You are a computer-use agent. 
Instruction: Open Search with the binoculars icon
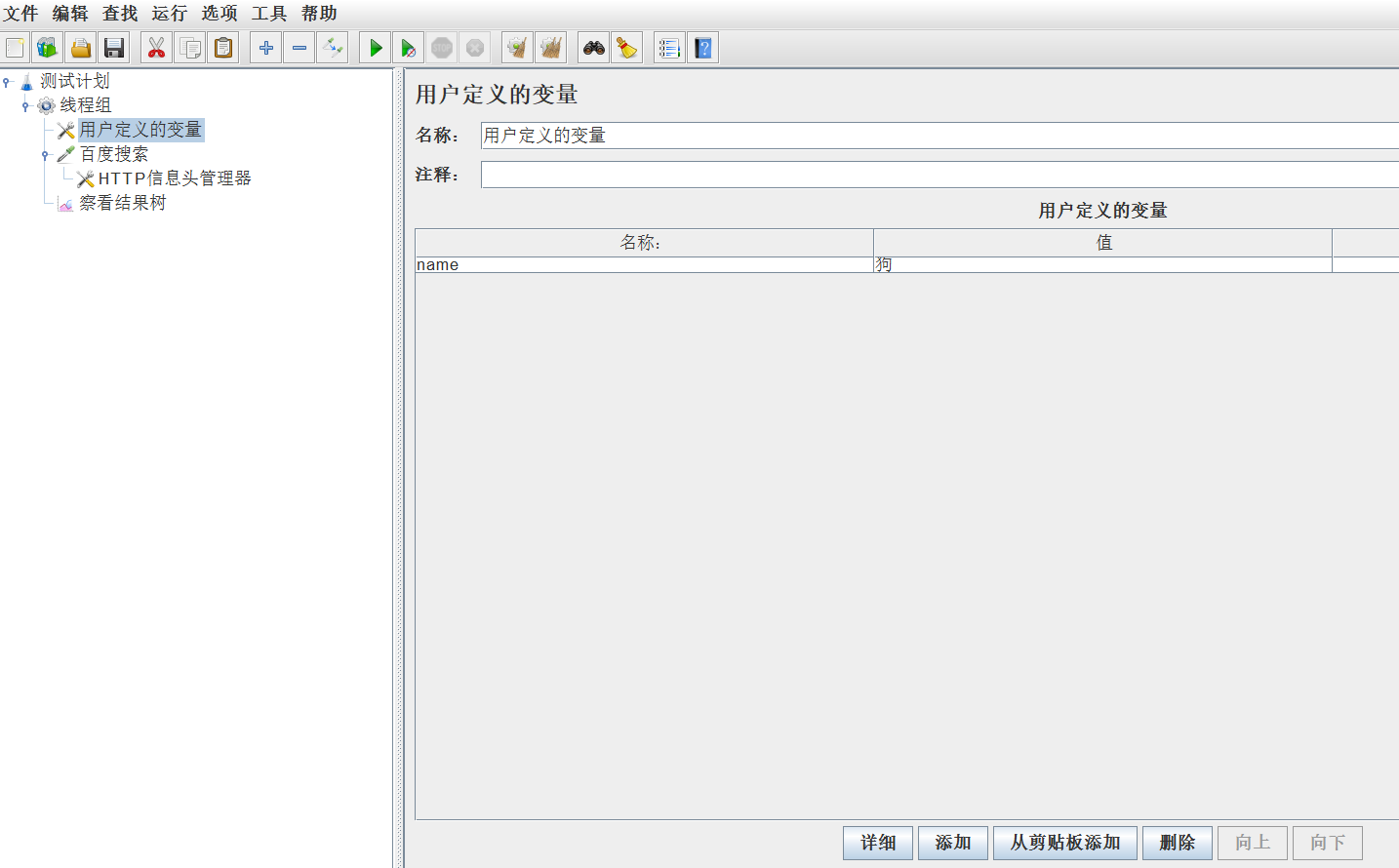tap(593, 48)
